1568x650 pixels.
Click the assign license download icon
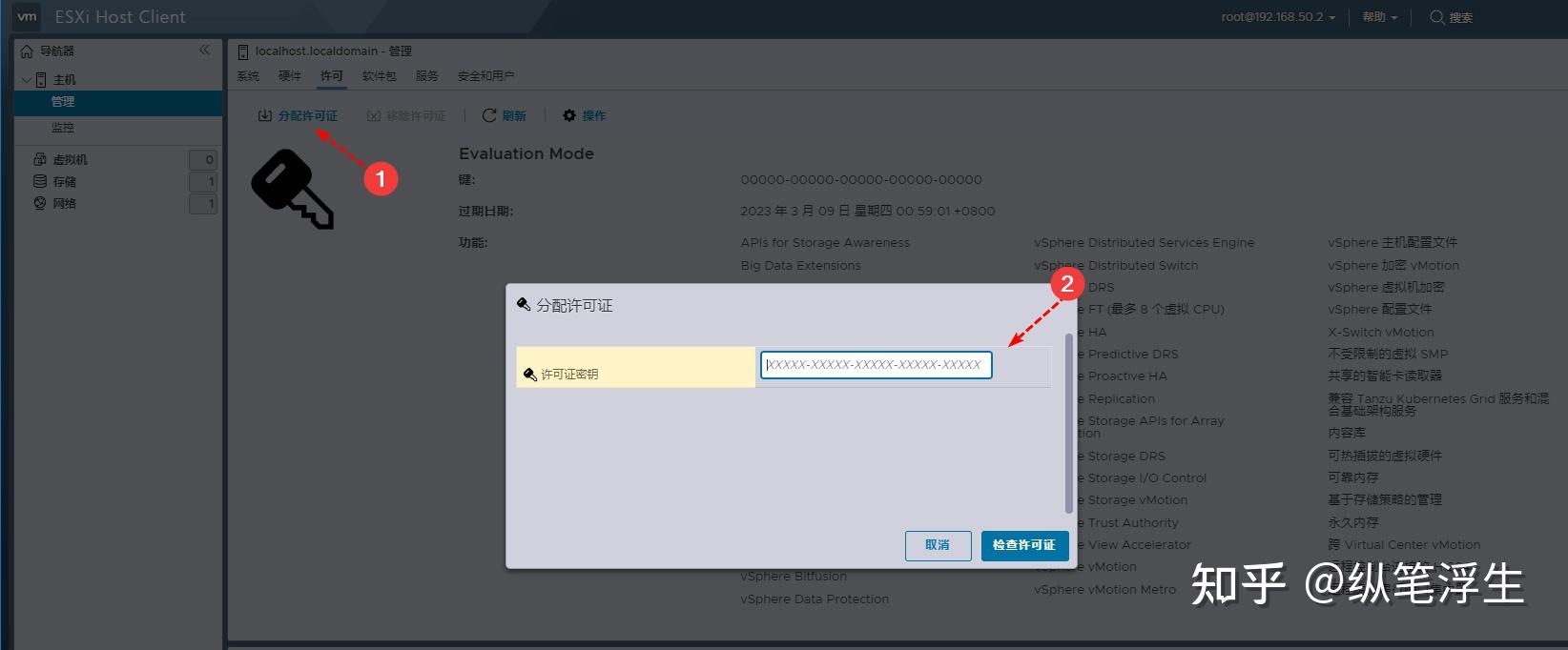[x=265, y=115]
